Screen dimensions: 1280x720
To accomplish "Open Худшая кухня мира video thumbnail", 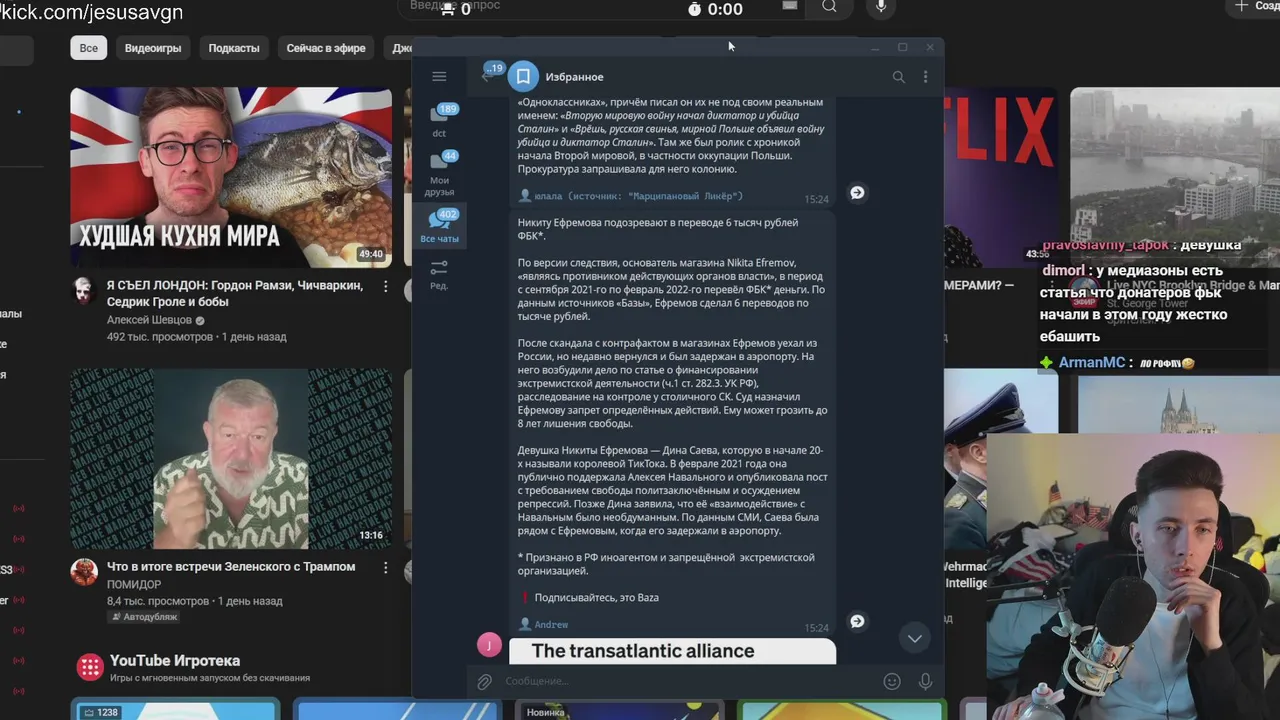I will 231,177.
